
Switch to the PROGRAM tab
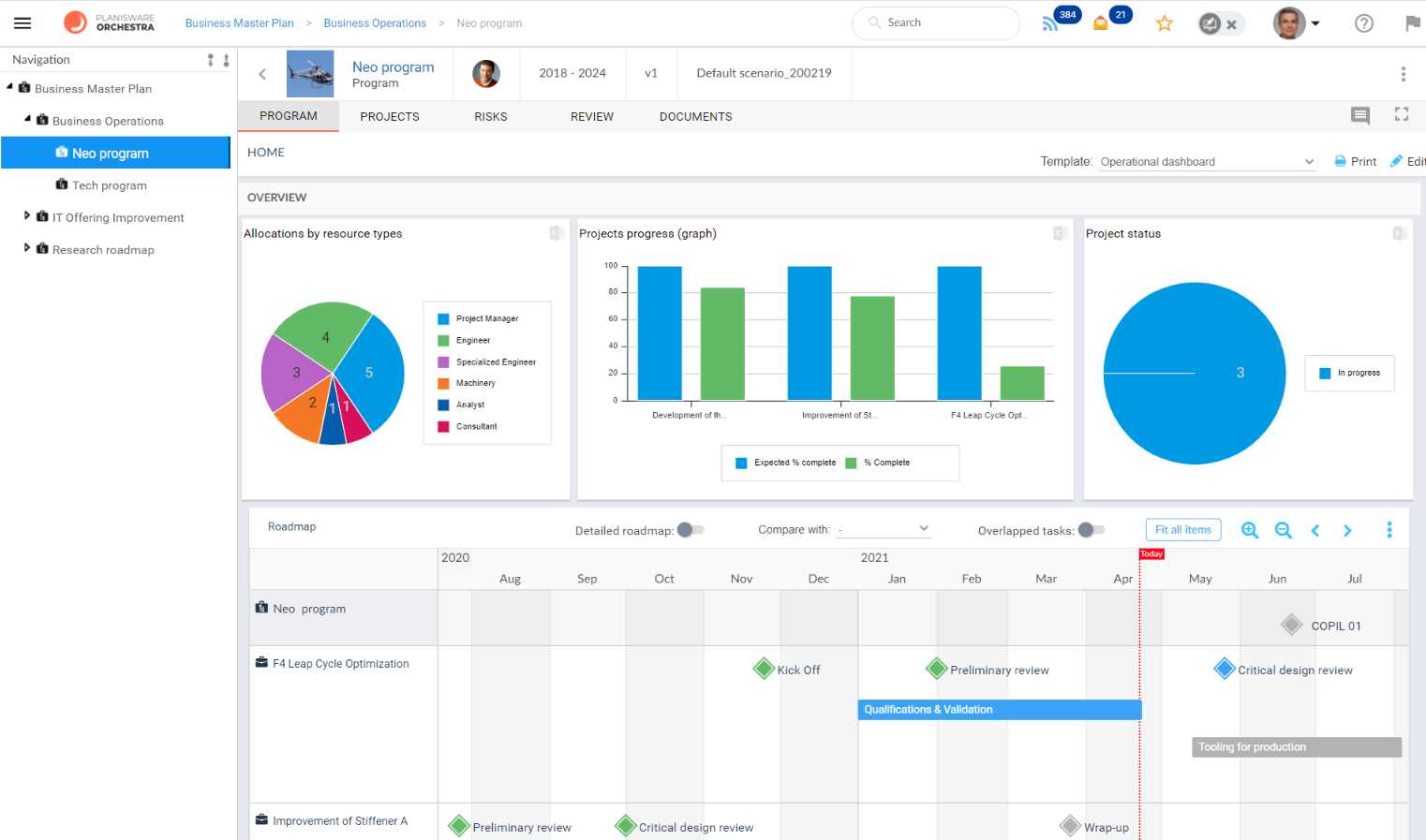(x=289, y=116)
